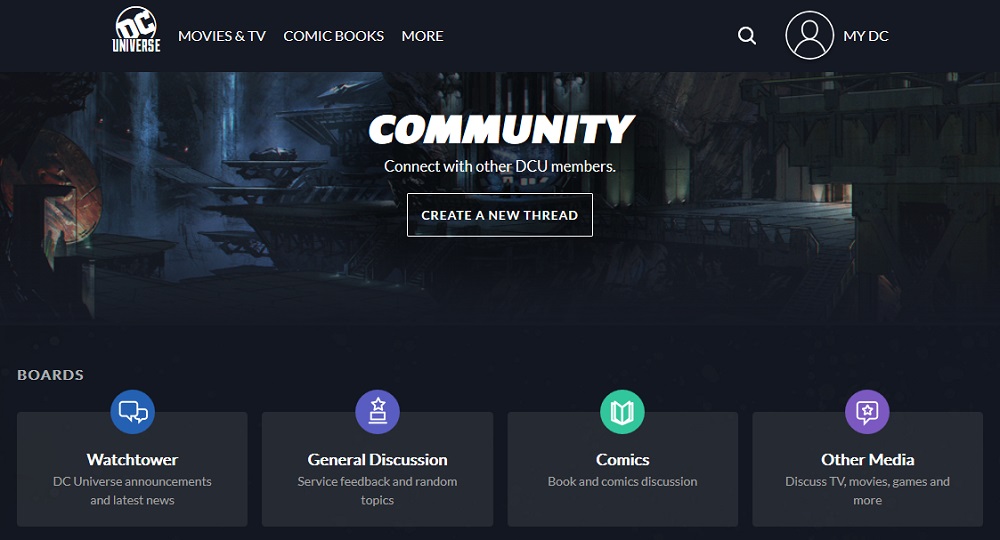Screen dimensions: 1000x540
Task: Click 'Discuss TV, movies, games and more' text
Action: [867, 491]
